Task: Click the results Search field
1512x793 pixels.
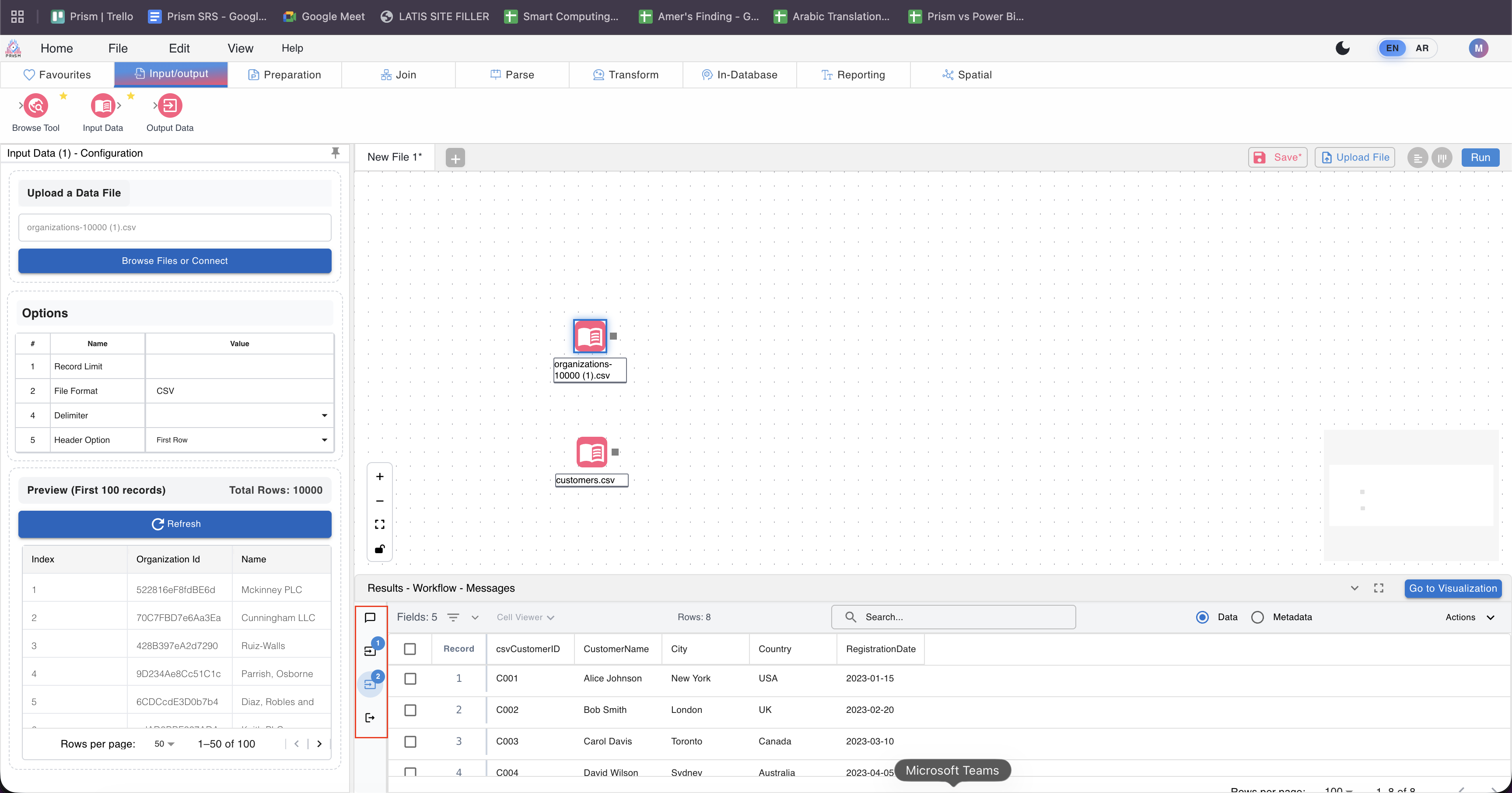Action: tap(962, 617)
